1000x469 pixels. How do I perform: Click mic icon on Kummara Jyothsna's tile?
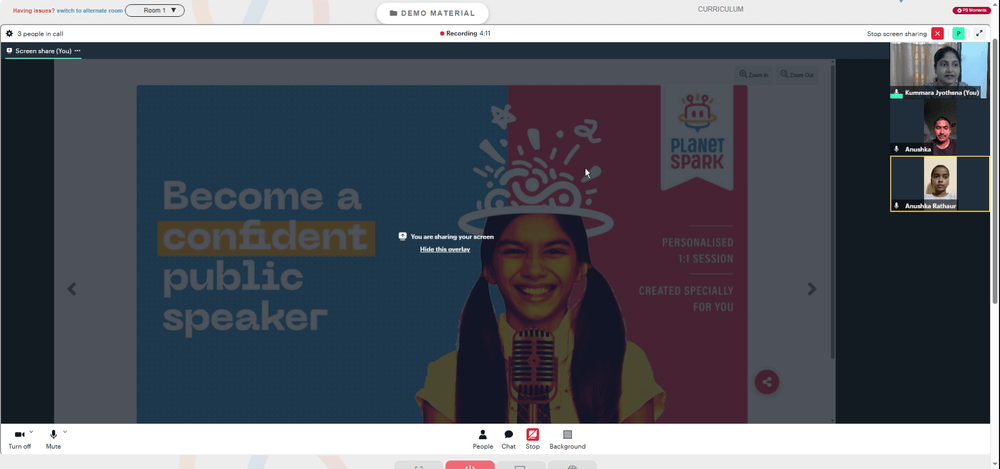[897, 93]
